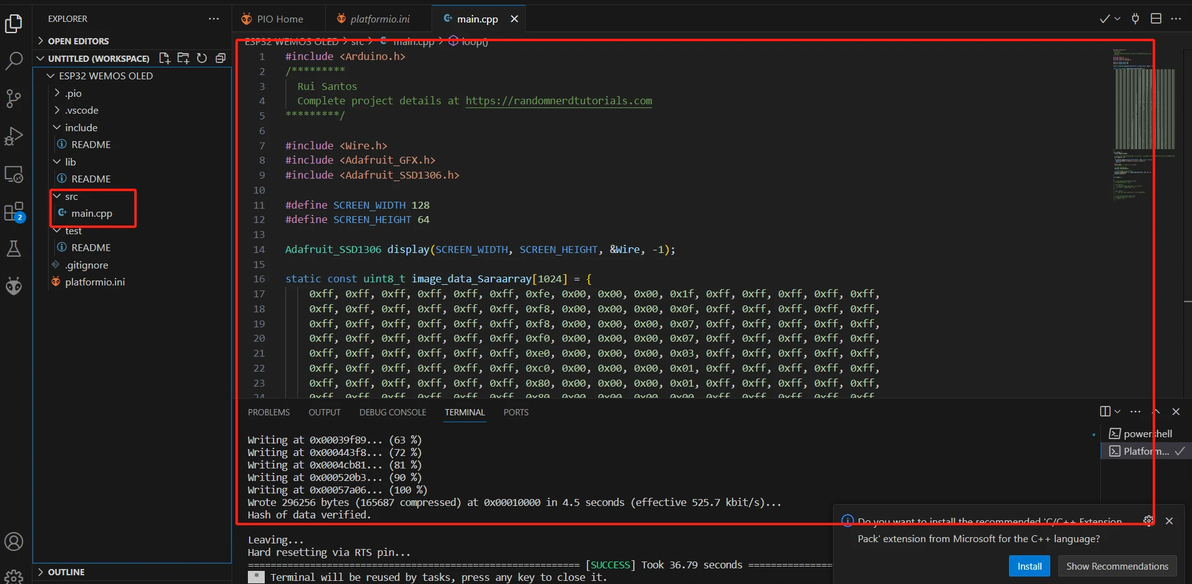Open notification settings gear icon
The image size is (1192, 584).
(x=1149, y=521)
